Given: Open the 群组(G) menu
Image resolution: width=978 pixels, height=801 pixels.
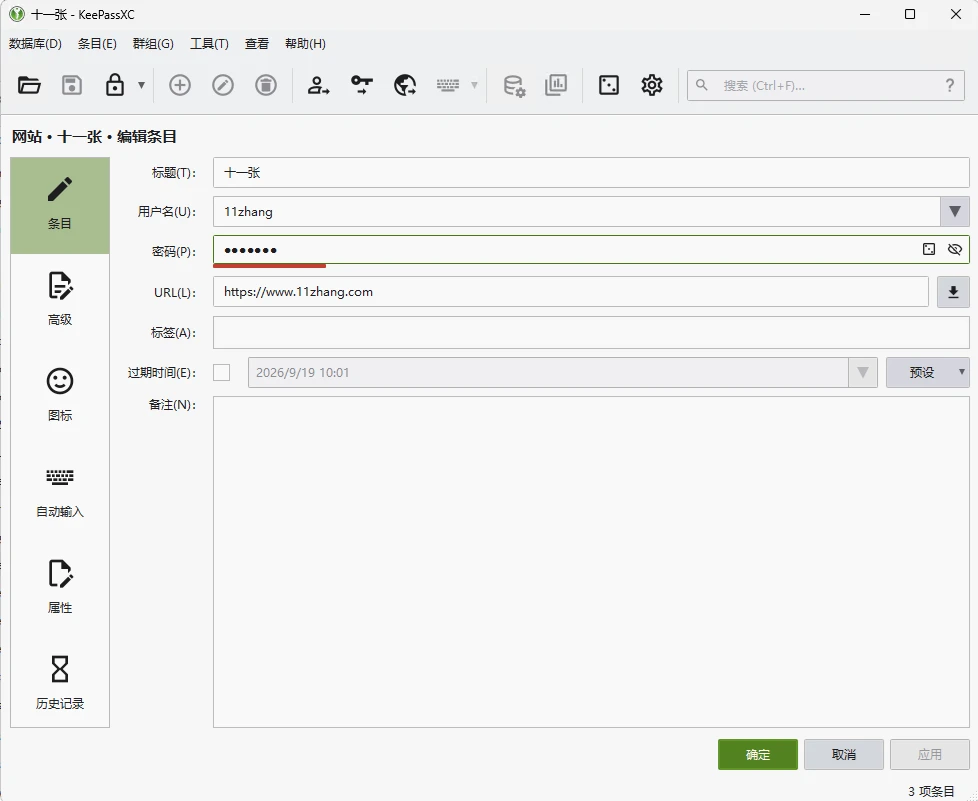Looking at the screenshot, I should pos(153,44).
